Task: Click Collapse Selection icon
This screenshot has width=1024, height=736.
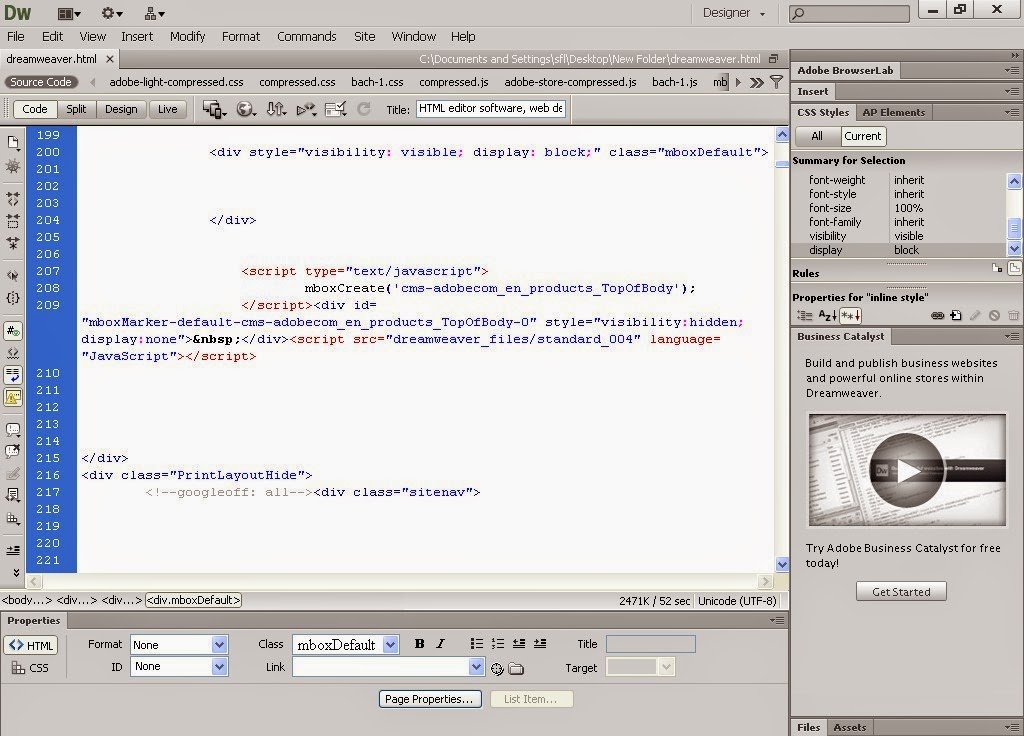Action: [13, 221]
